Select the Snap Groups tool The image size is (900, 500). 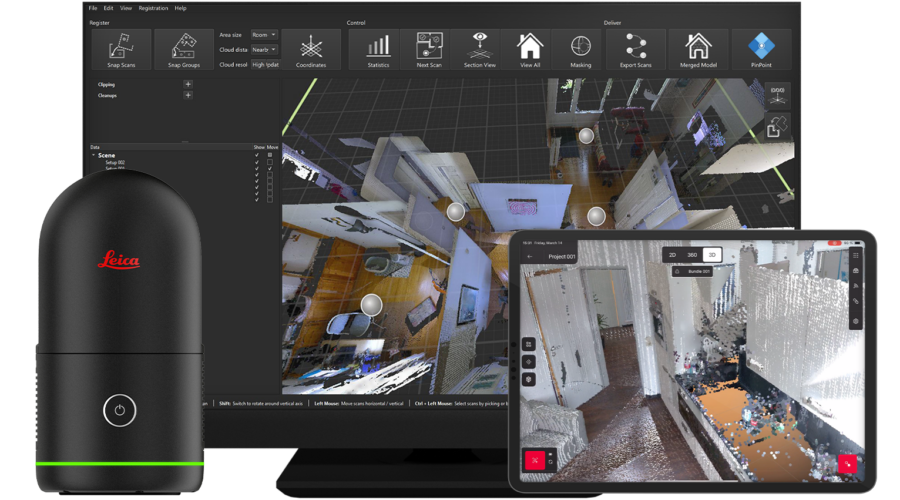pos(182,49)
